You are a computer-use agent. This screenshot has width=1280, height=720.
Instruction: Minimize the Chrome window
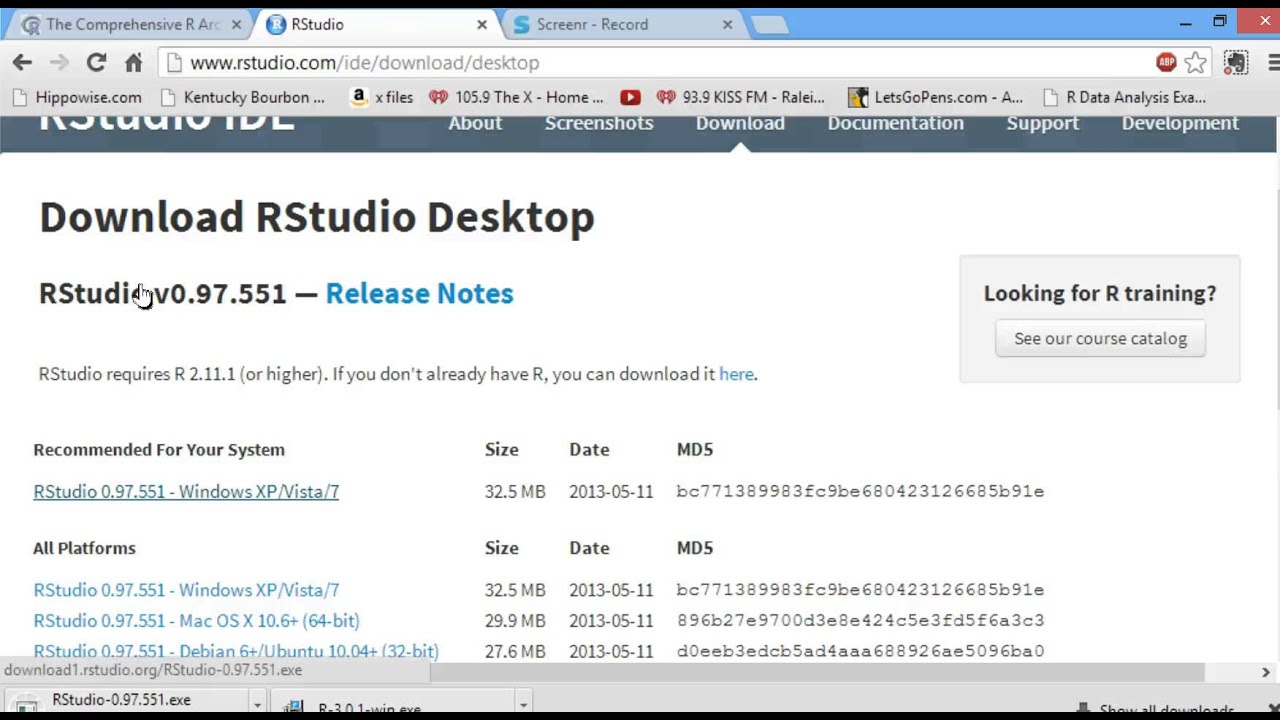point(1185,22)
